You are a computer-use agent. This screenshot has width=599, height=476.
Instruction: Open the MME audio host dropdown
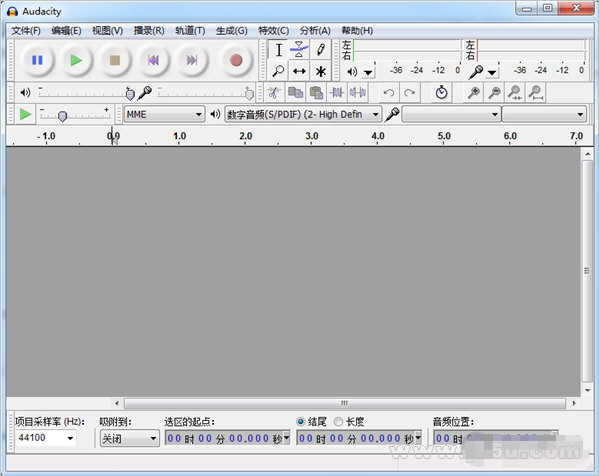[x=164, y=114]
